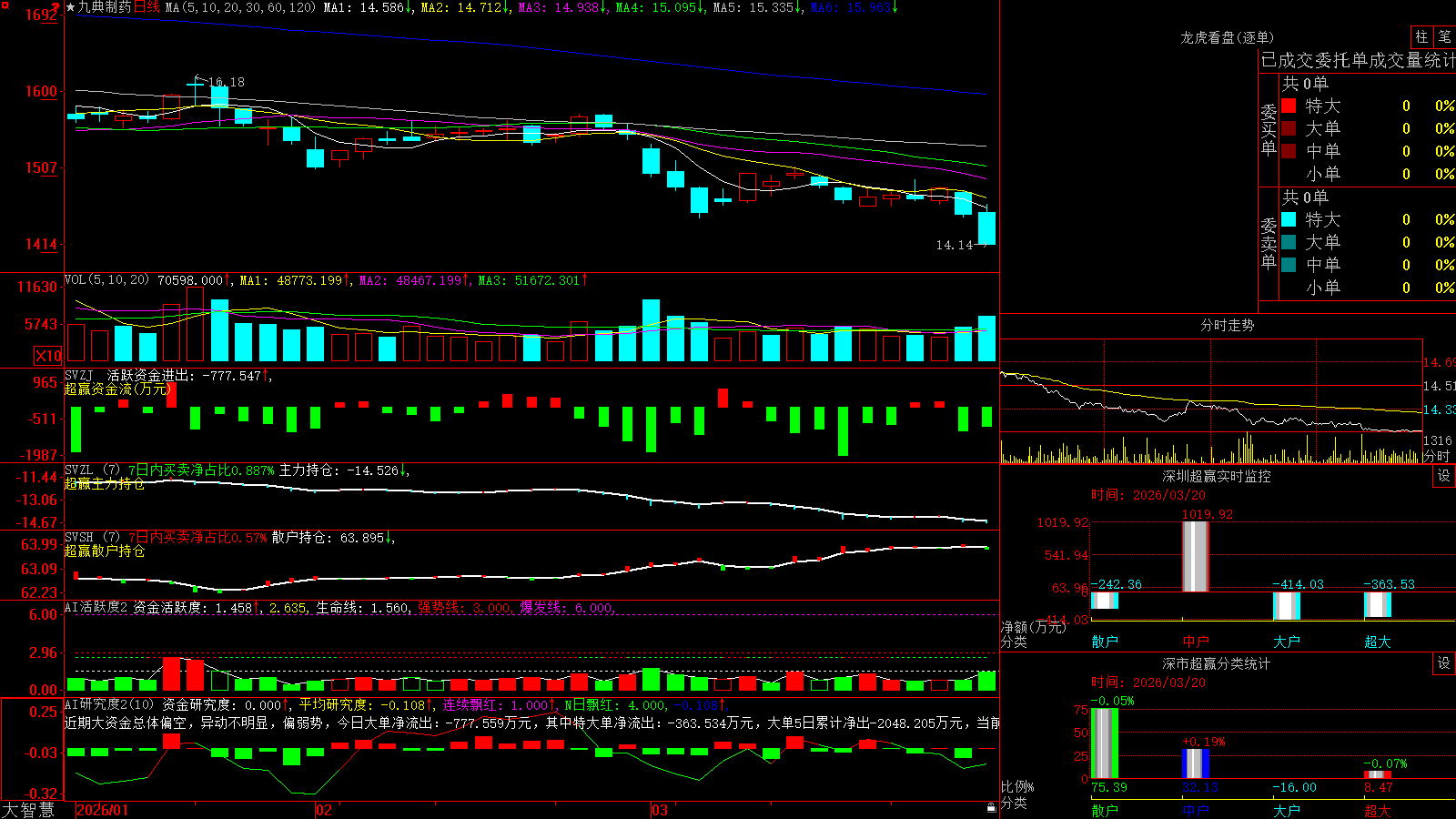Click the red 特大 buy order swatch

coord(1289,106)
